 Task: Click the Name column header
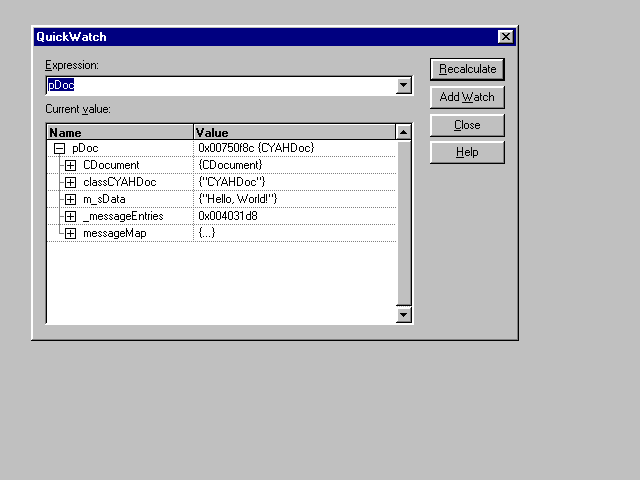119,132
